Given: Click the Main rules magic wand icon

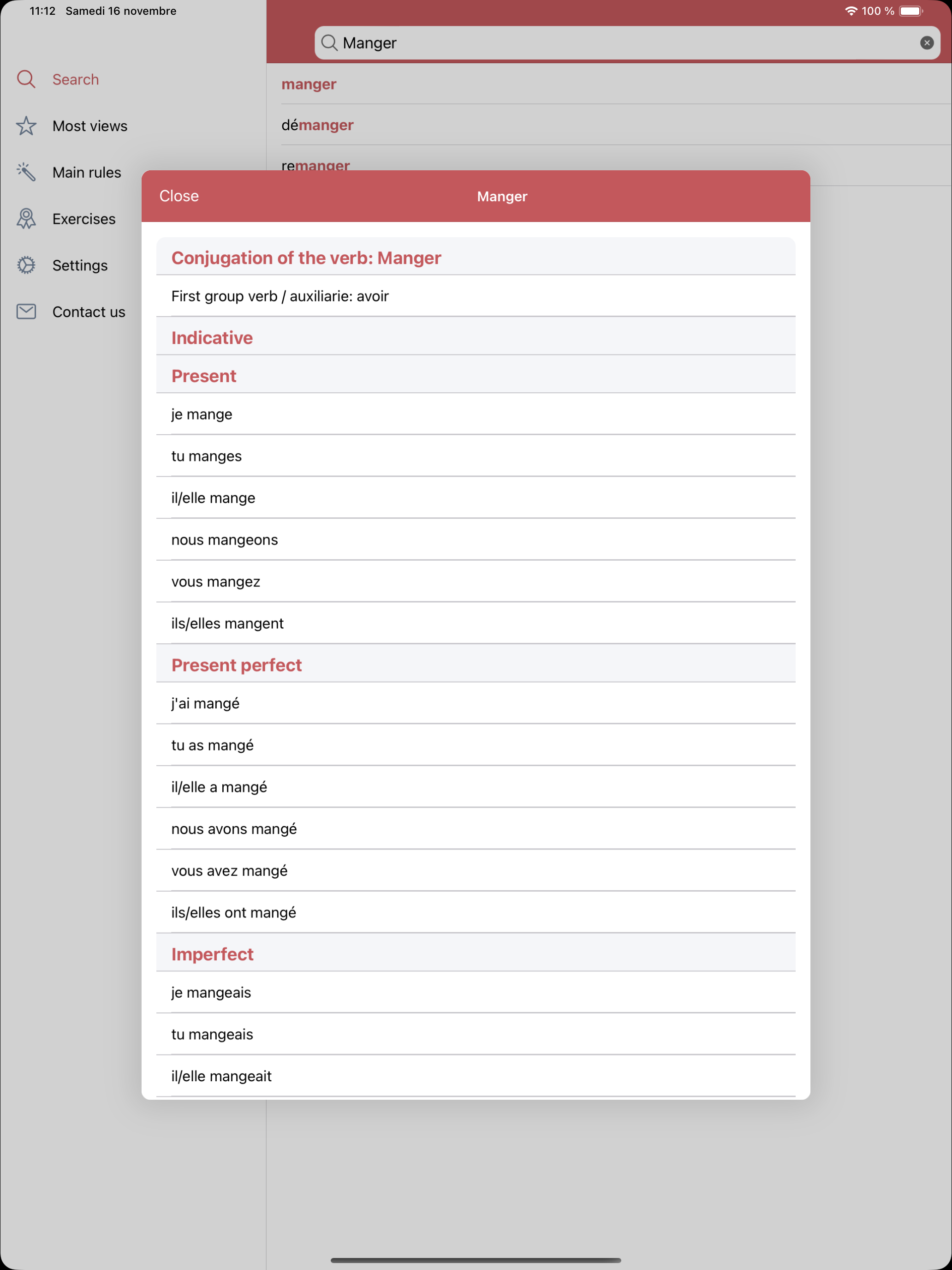Looking at the screenshot, I should coord(26,172).
